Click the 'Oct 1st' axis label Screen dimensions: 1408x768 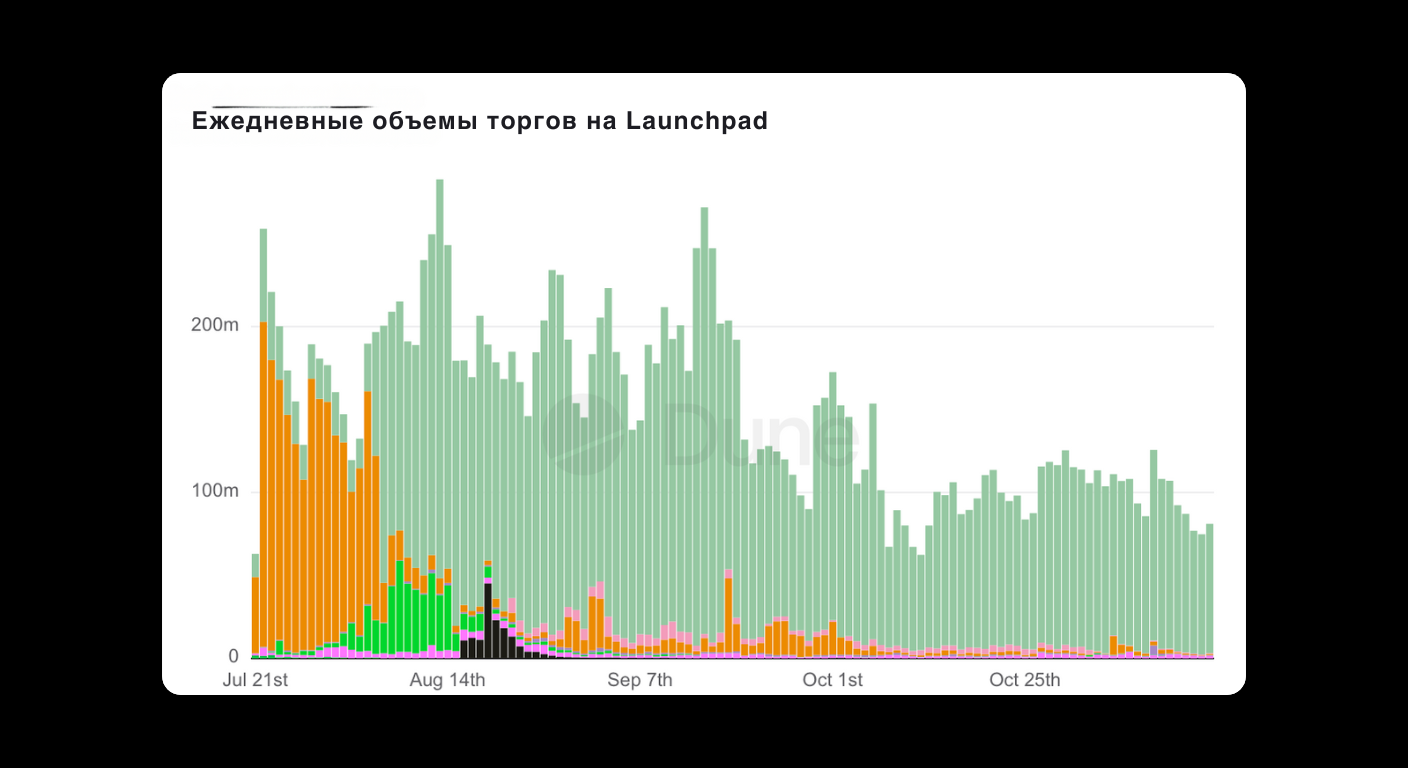pos(832,680)
